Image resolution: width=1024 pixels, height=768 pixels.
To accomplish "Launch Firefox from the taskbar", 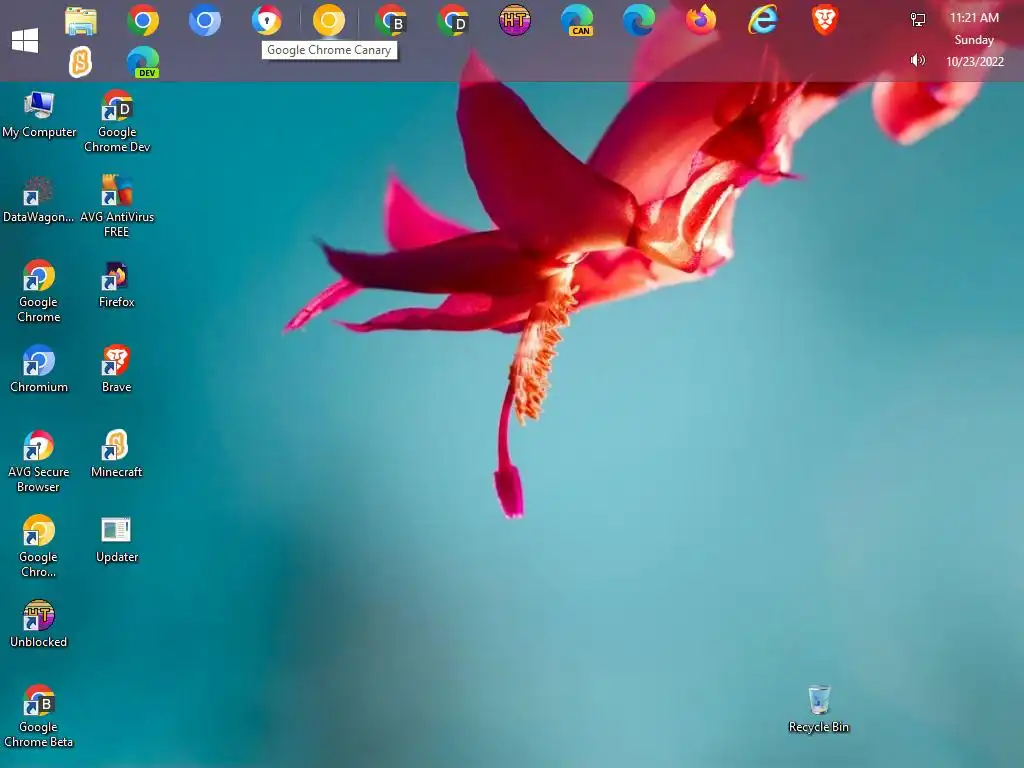I will point(701,21).
